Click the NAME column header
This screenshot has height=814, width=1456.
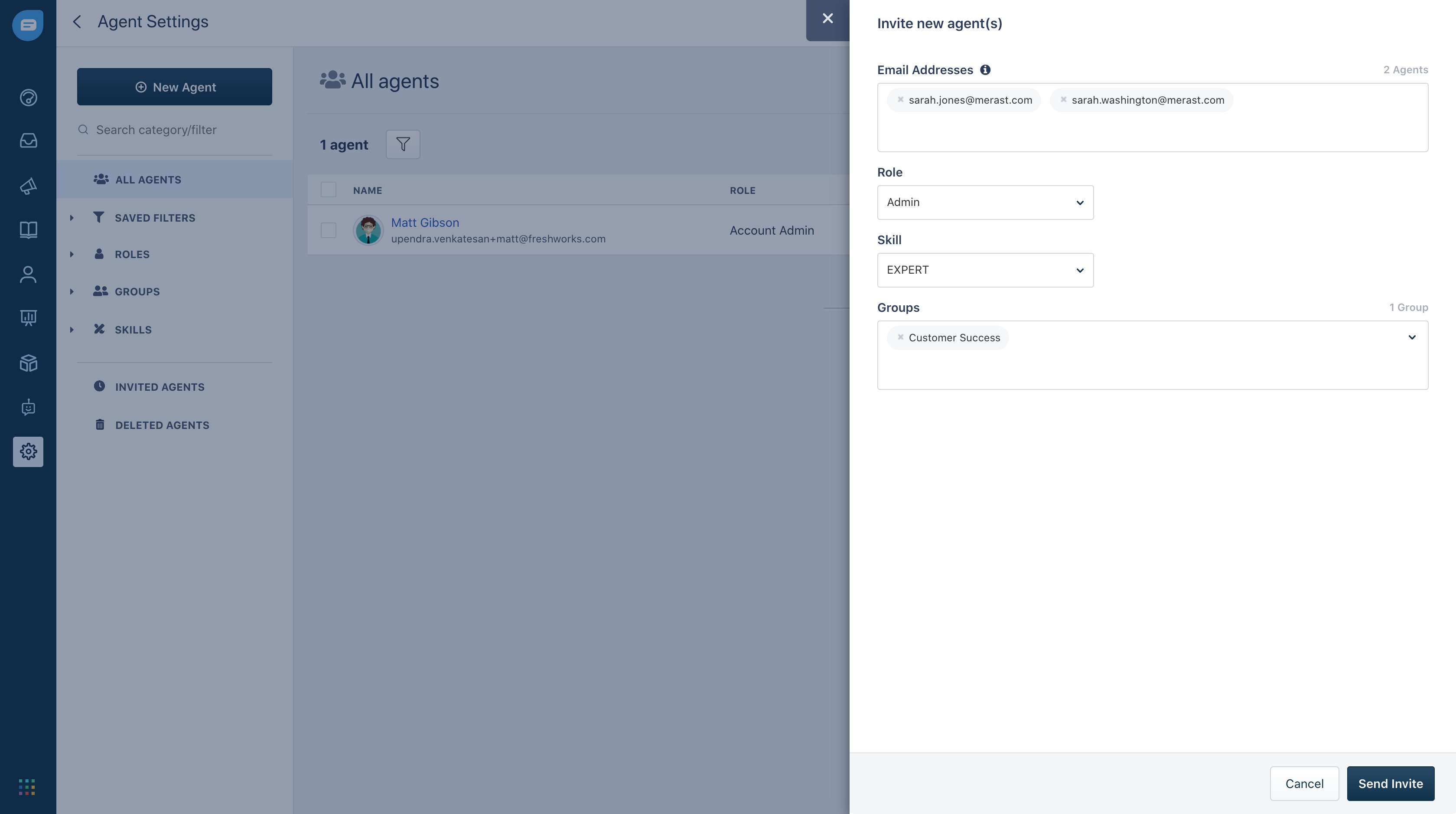pos(368,190)
